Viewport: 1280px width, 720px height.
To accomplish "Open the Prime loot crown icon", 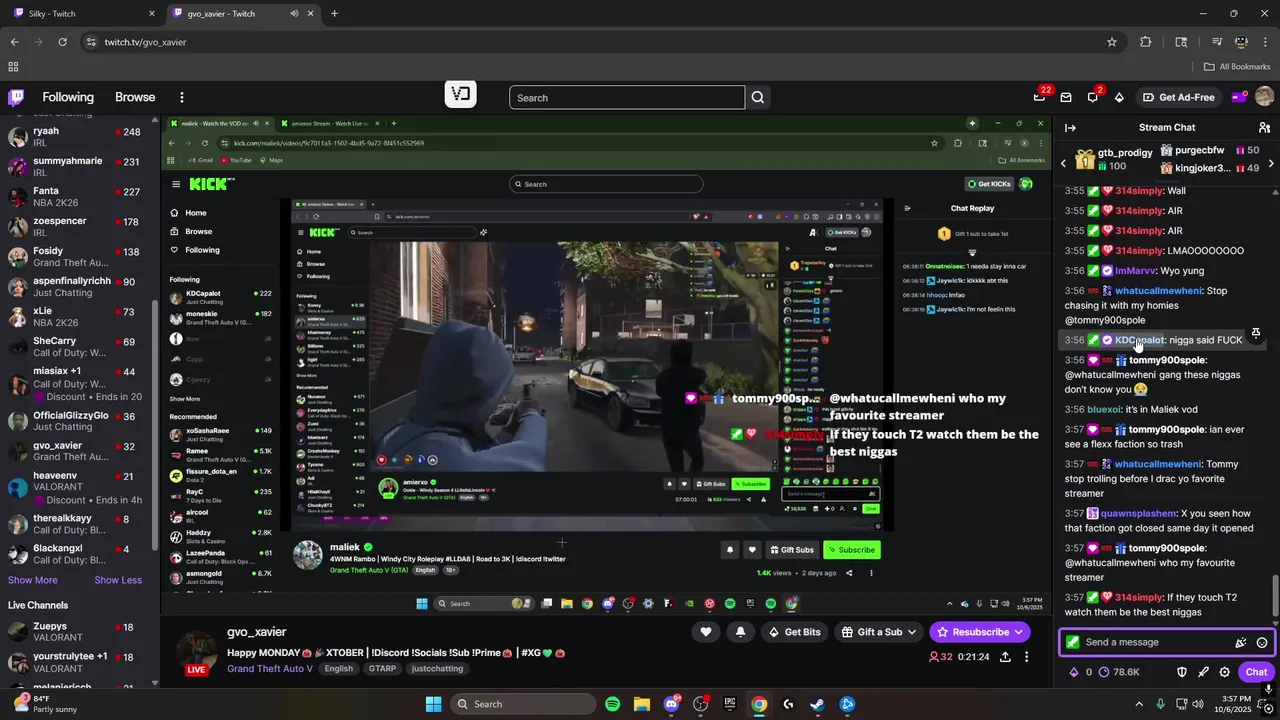I will [x=1039, y=97].
